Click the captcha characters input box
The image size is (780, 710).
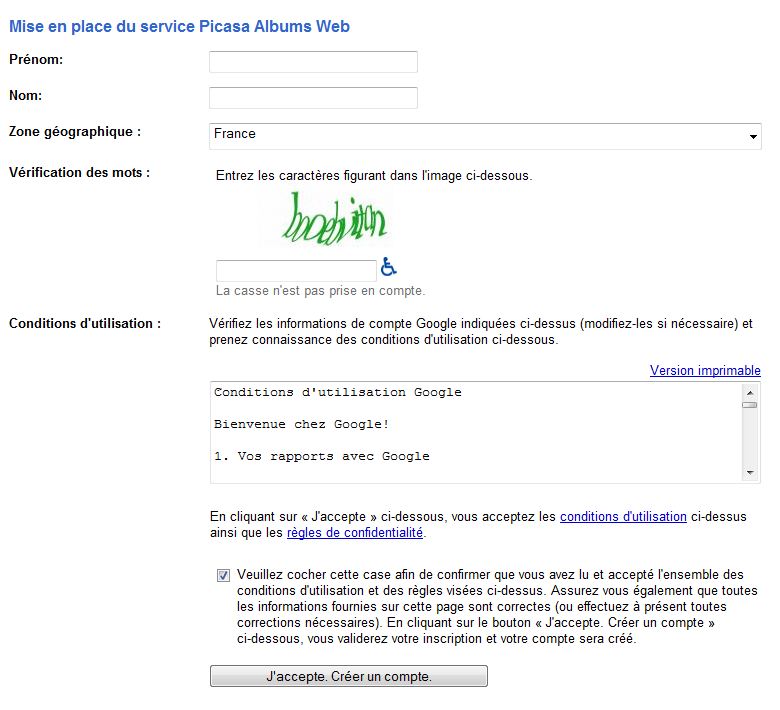point(296,271)
